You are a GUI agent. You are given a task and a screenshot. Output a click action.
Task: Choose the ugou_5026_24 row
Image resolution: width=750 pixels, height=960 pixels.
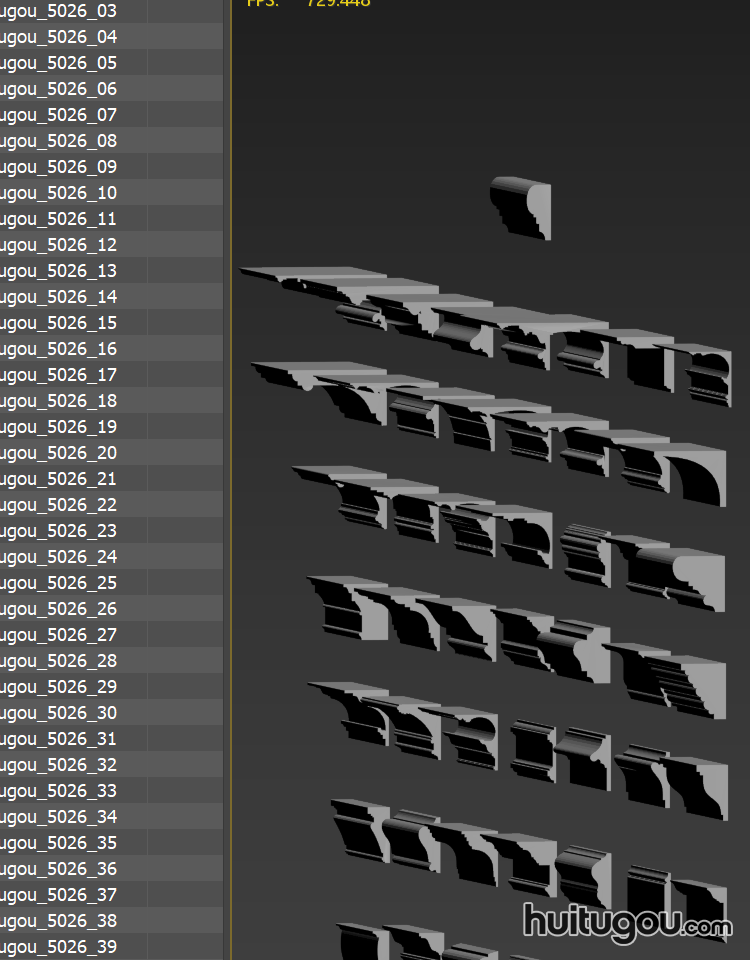point(111,557)
